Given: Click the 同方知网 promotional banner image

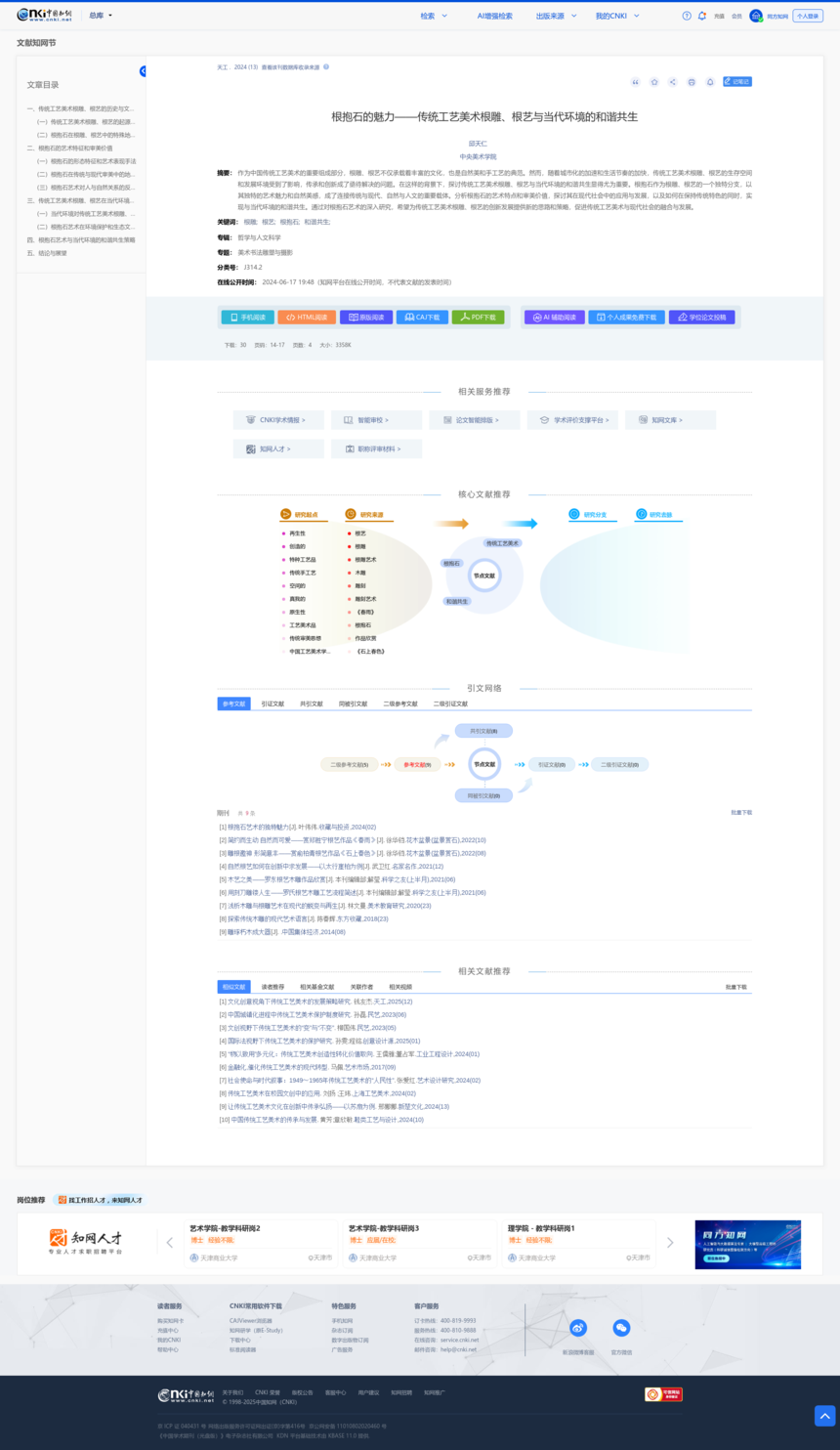Looking at the screenshot, I should point(747,1244).
